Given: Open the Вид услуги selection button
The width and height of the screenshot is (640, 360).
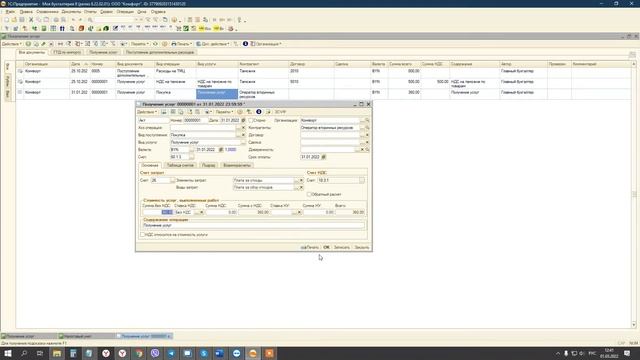Looking at the screenshot, I should coord(243,142).
